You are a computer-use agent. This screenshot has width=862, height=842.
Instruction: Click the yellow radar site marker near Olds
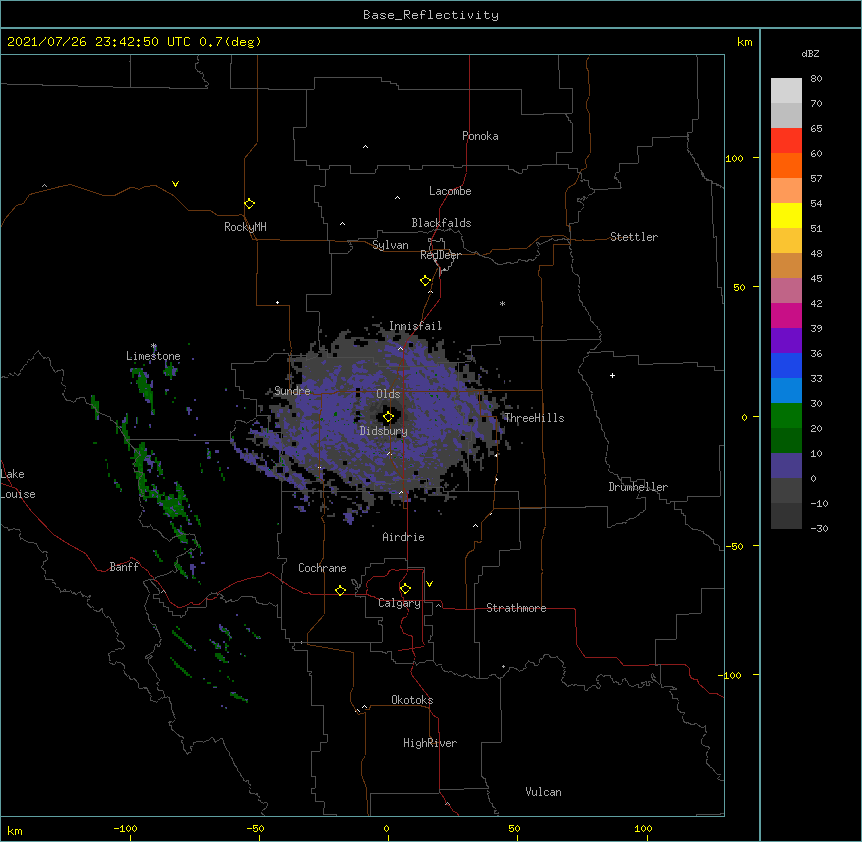point(388,417)
